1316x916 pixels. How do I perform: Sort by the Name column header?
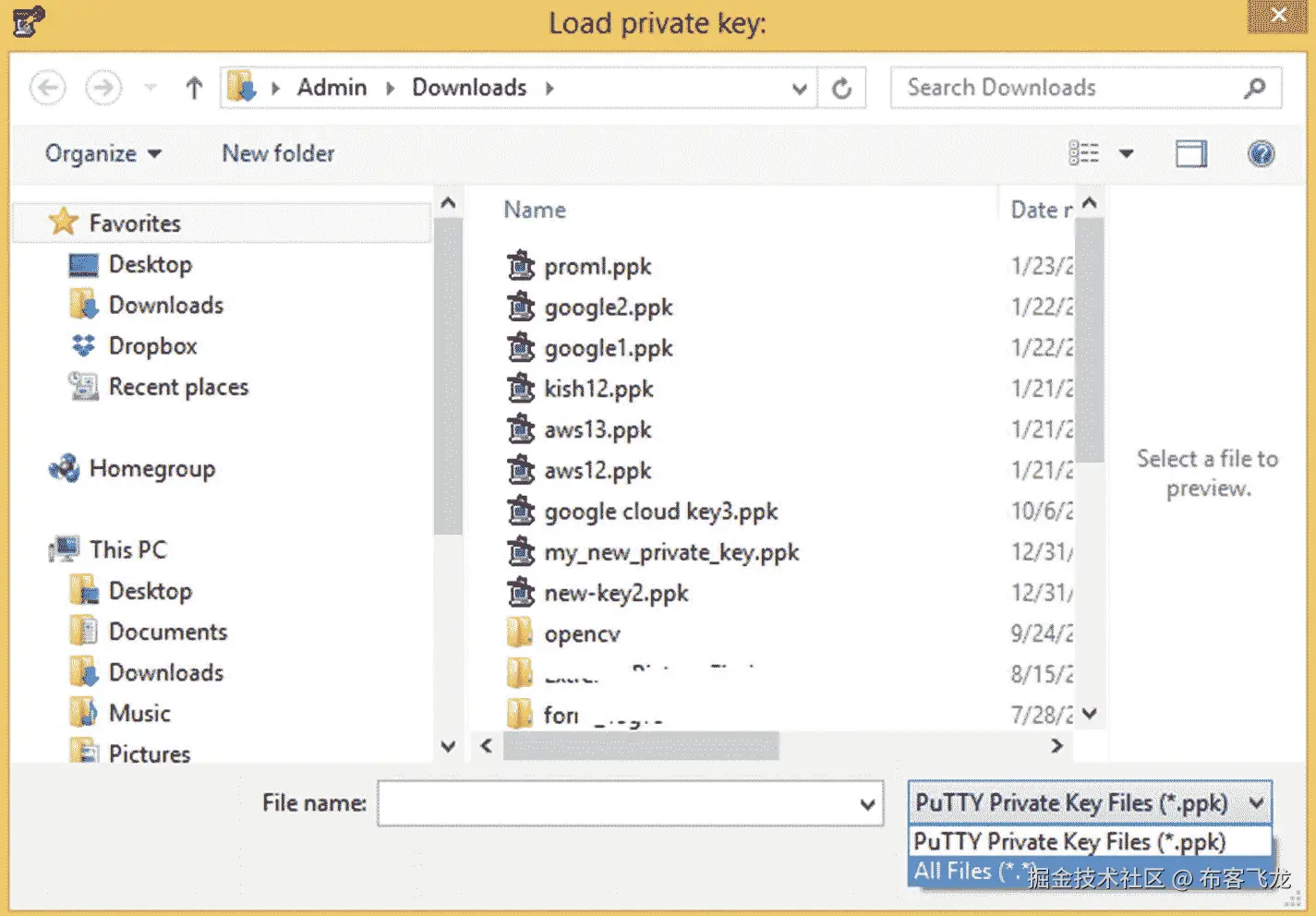click(535, 210)
